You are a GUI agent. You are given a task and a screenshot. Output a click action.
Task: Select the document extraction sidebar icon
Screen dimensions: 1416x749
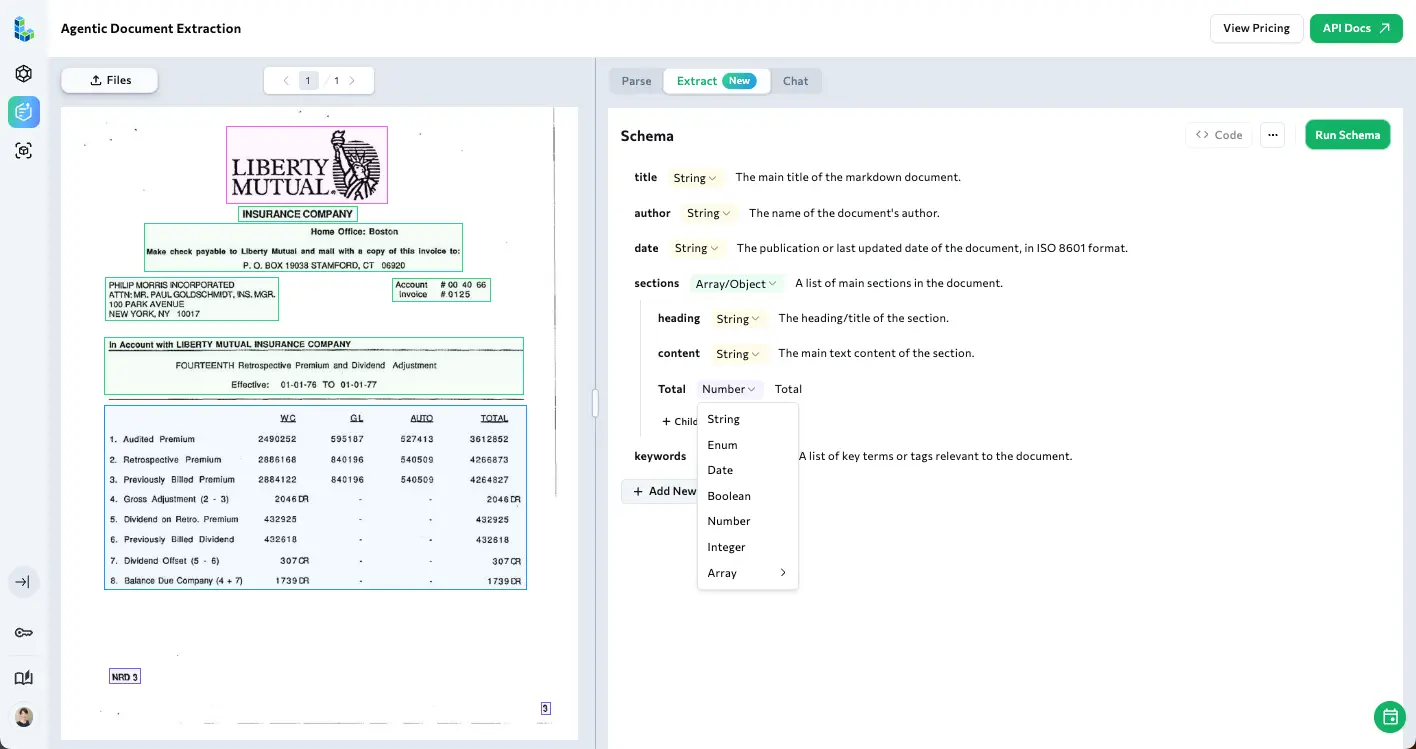point(24,112)
